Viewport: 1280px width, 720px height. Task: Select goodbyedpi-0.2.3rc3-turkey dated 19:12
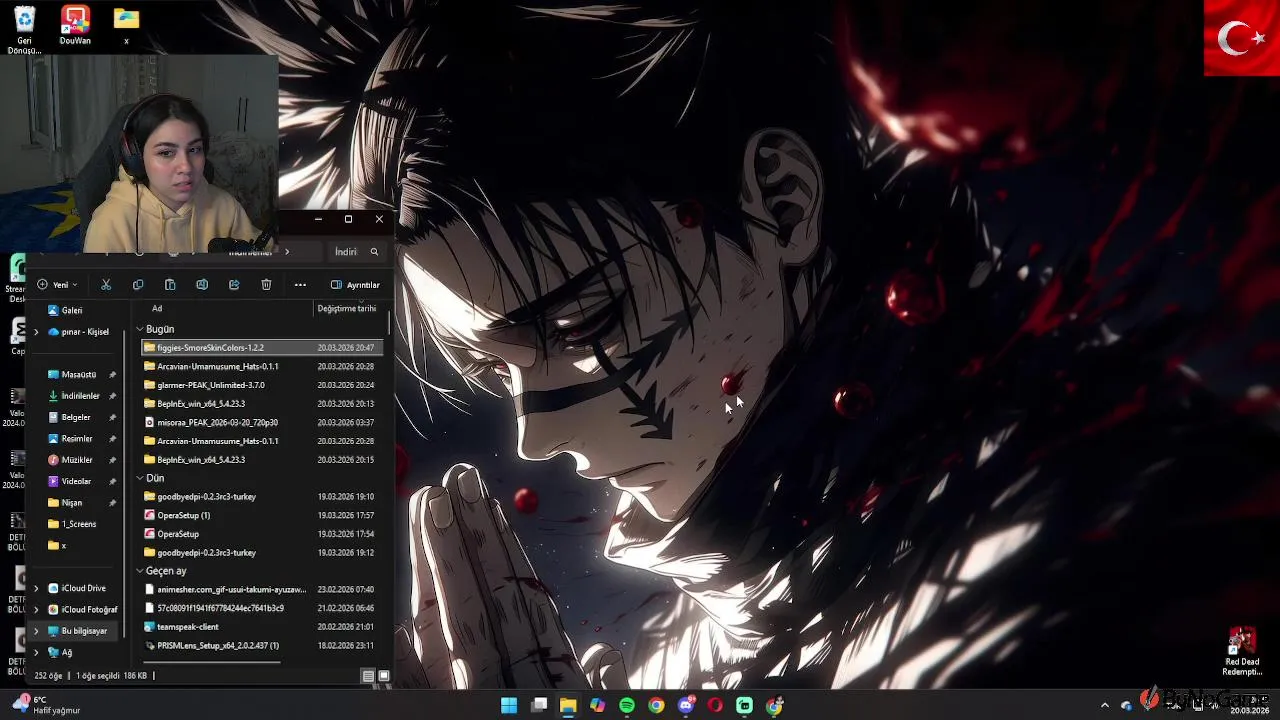(x=262, y=552)
